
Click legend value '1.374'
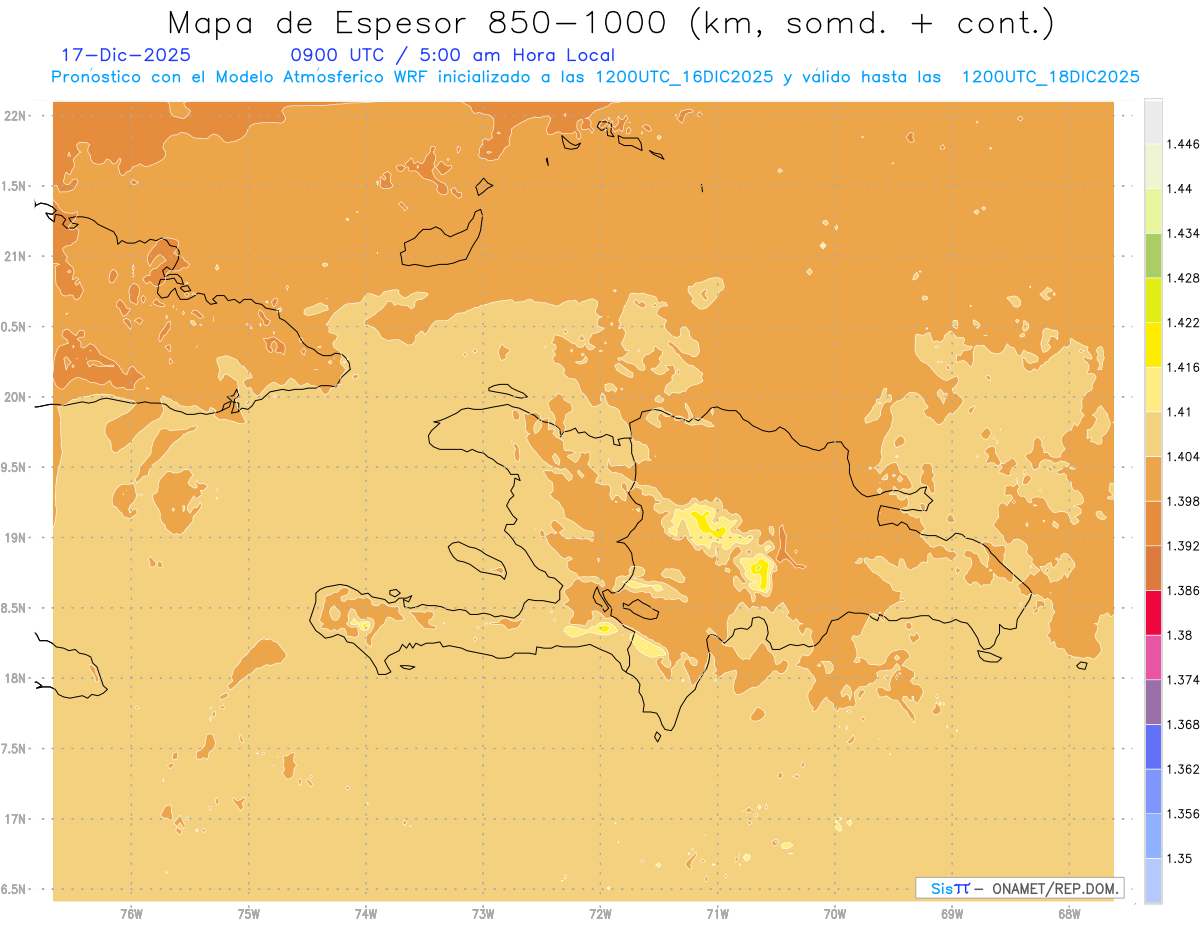[x=1182, y=680]
